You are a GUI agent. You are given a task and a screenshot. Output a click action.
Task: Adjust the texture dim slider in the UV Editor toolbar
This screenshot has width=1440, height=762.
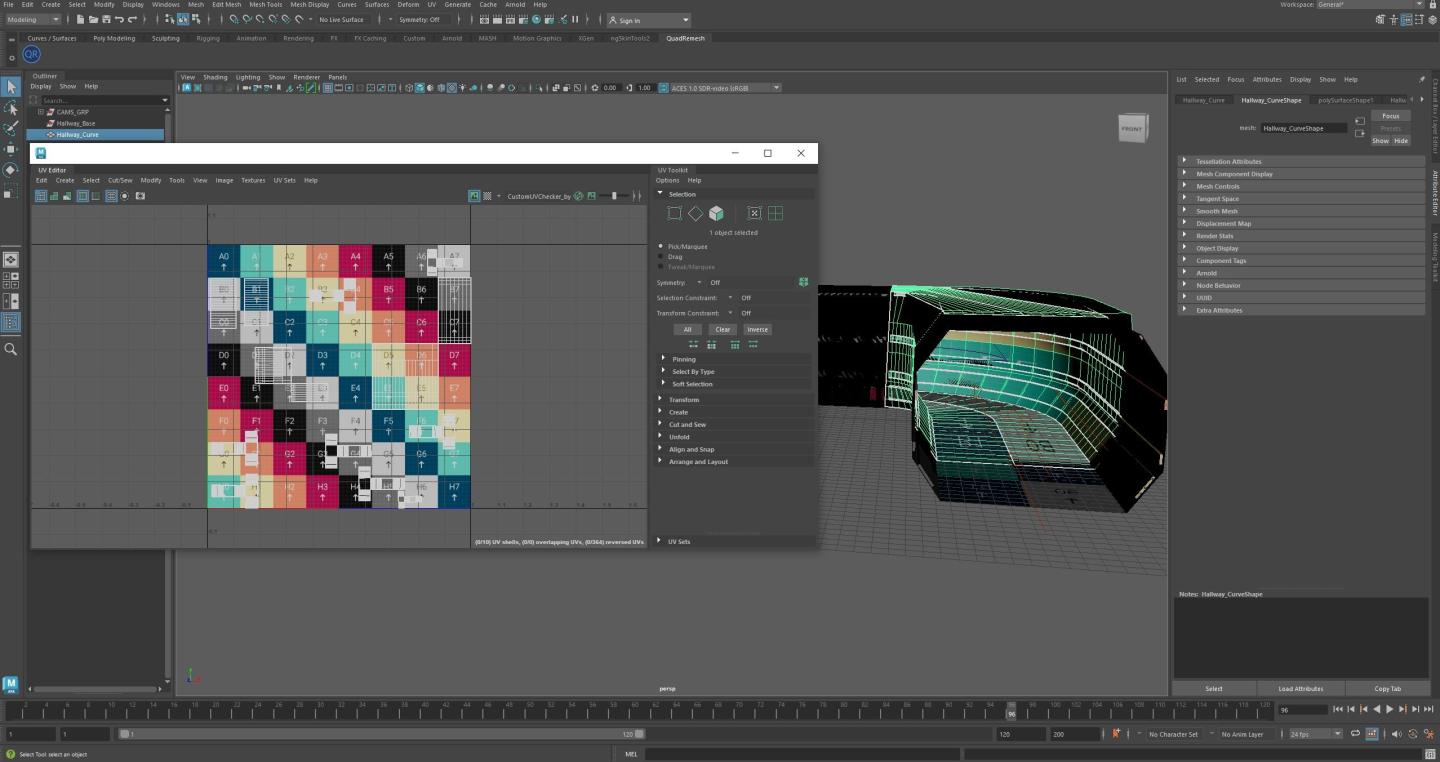click(614, 196)
